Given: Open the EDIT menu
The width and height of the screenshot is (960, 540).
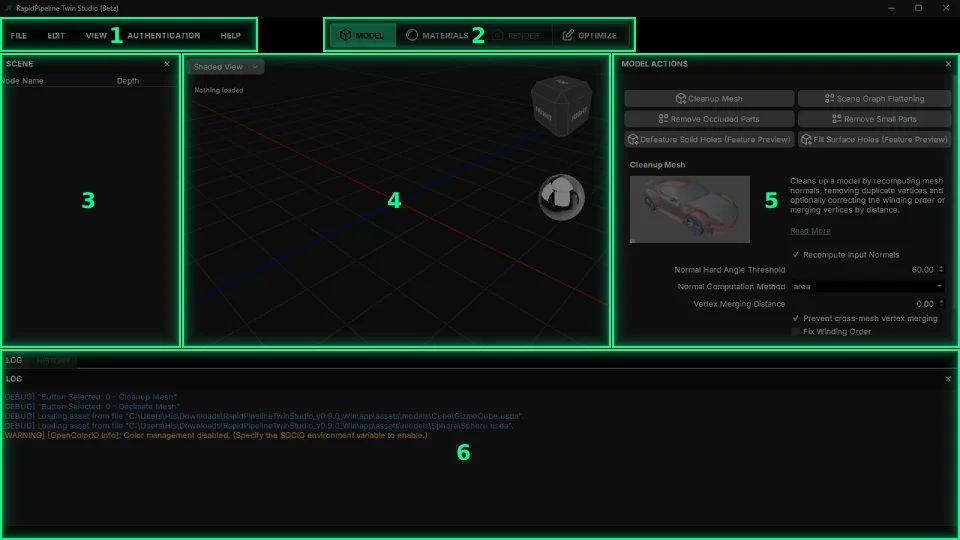Looking at the screenshot, I should click(56, 36).
